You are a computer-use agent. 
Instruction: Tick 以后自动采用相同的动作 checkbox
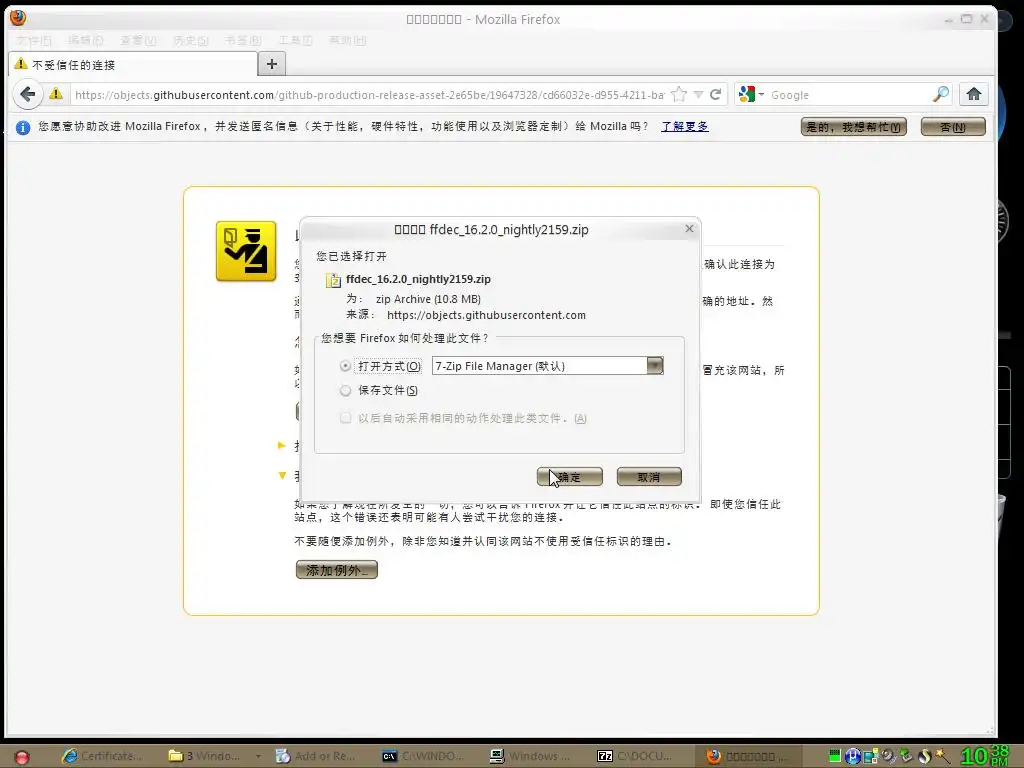345,418
